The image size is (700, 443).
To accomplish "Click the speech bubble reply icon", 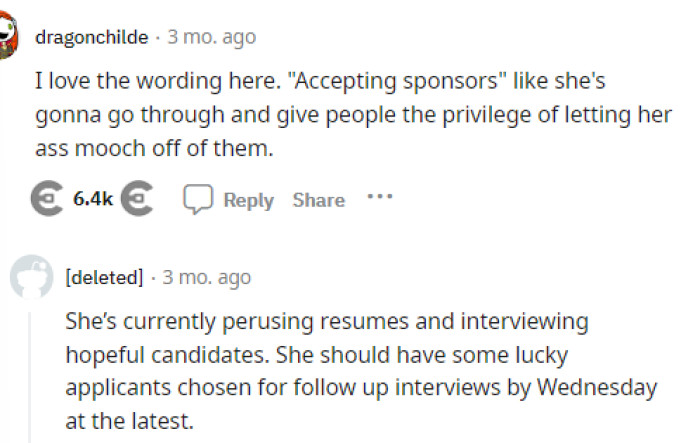I will [x=197, y=200].
